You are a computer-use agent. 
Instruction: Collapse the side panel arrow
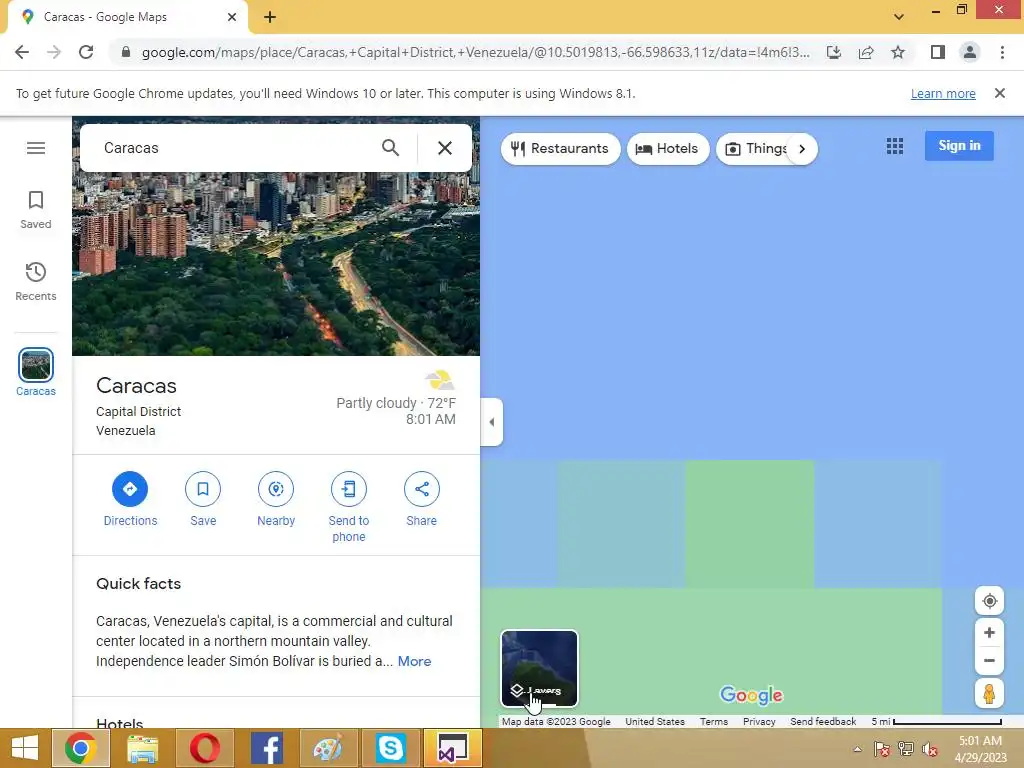(x=492, y=422)
